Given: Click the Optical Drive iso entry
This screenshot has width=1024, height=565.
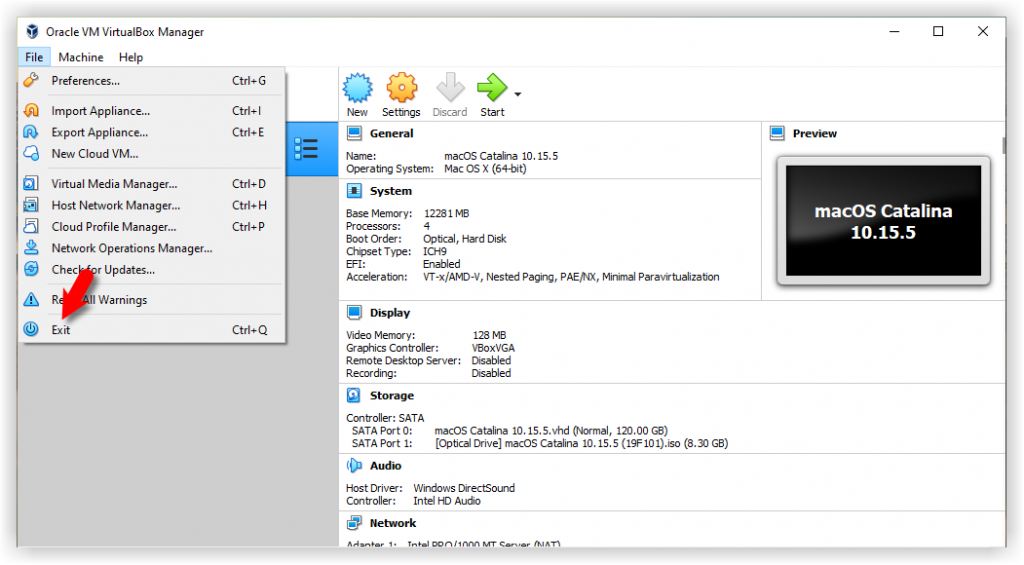Looking at the screenshot, I should coord(581,443).
